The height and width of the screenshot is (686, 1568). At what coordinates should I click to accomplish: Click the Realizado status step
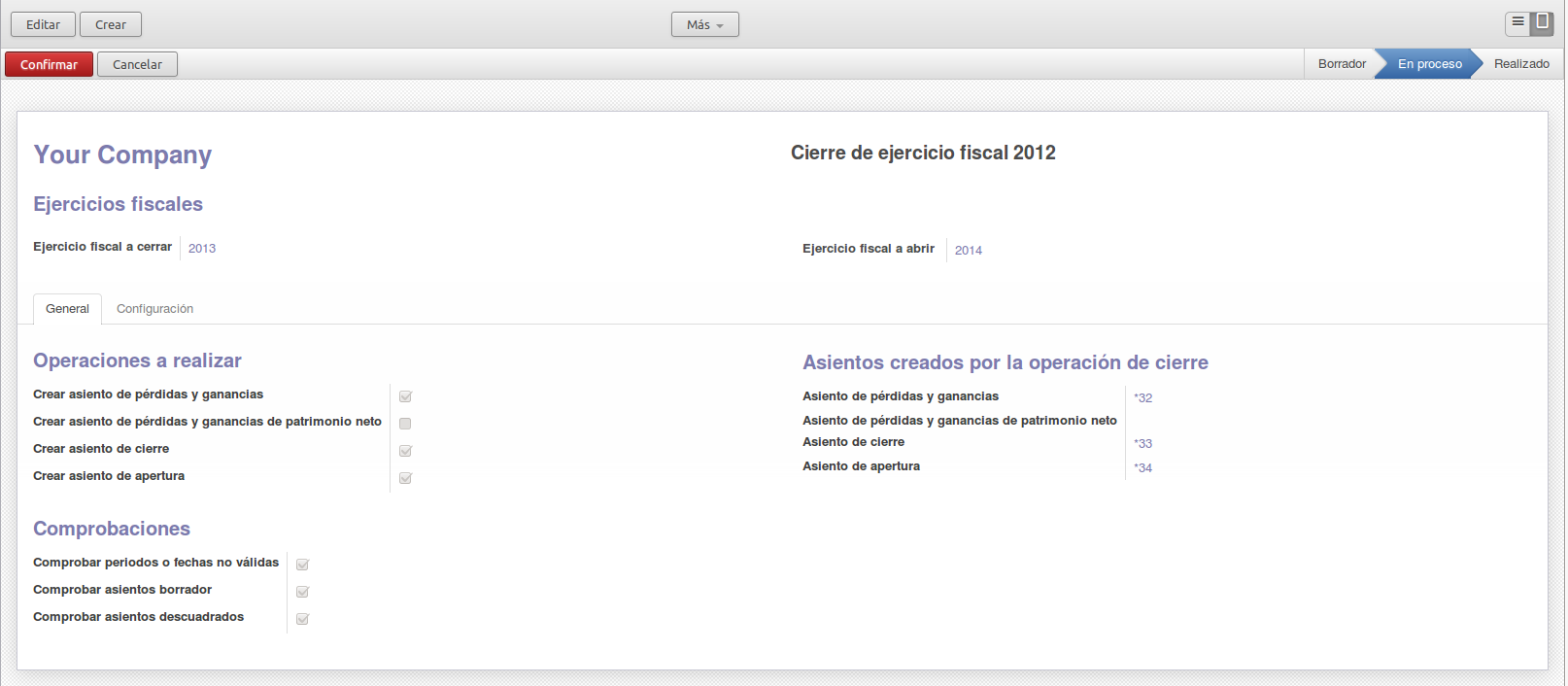coord(1520,64)
